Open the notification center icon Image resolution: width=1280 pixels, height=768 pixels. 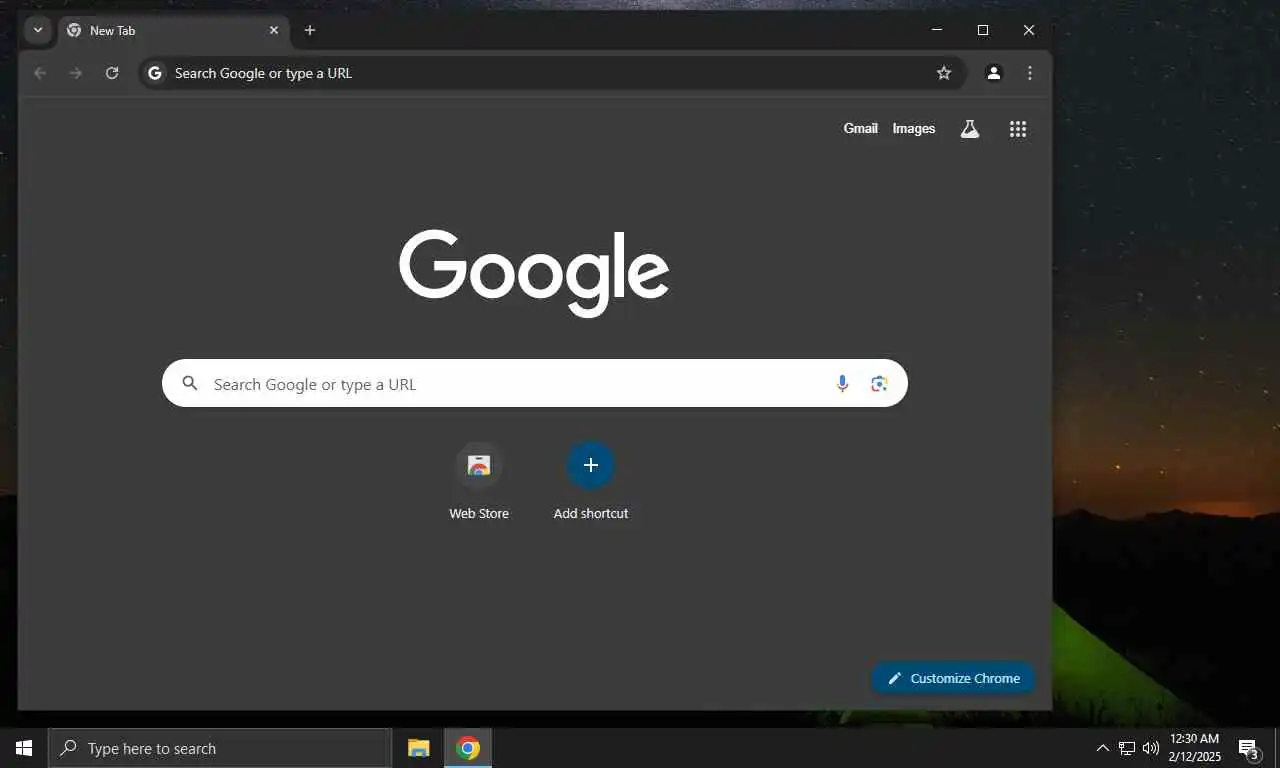click(x=1249, y=748)
